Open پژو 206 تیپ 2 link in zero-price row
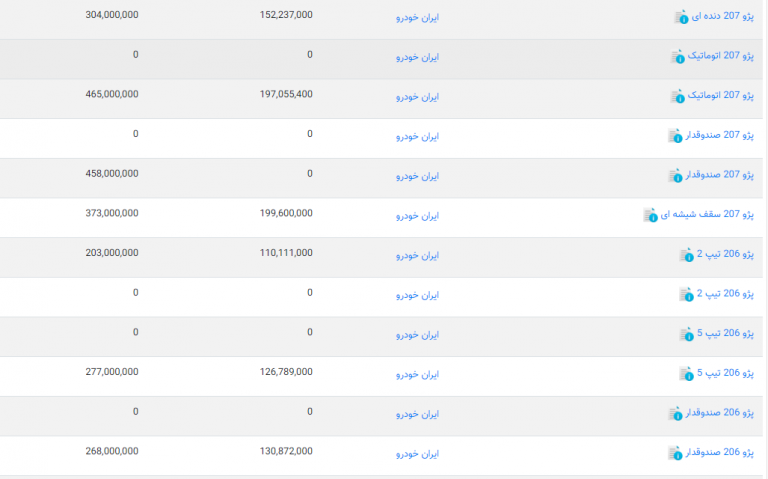Screen dimensions: 768x479 tap(725, 294)
